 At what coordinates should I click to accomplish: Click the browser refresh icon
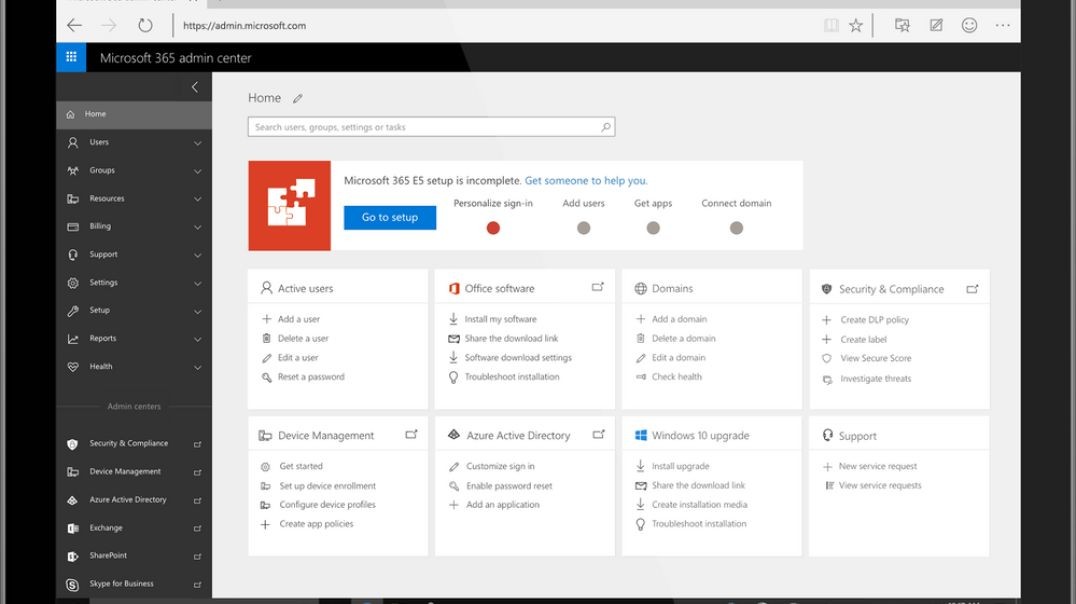point(145,25)
